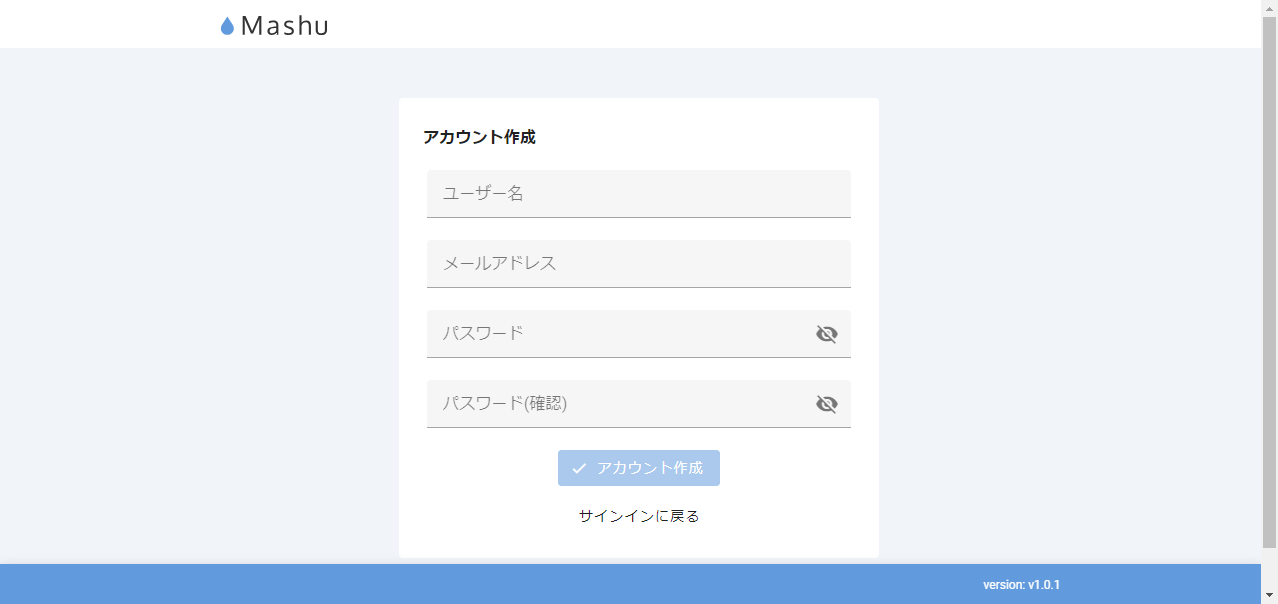The width and height of the screenshot is (1278, 604).
Task: Go back via サインインに戻る link
Action: coord(639,516)
